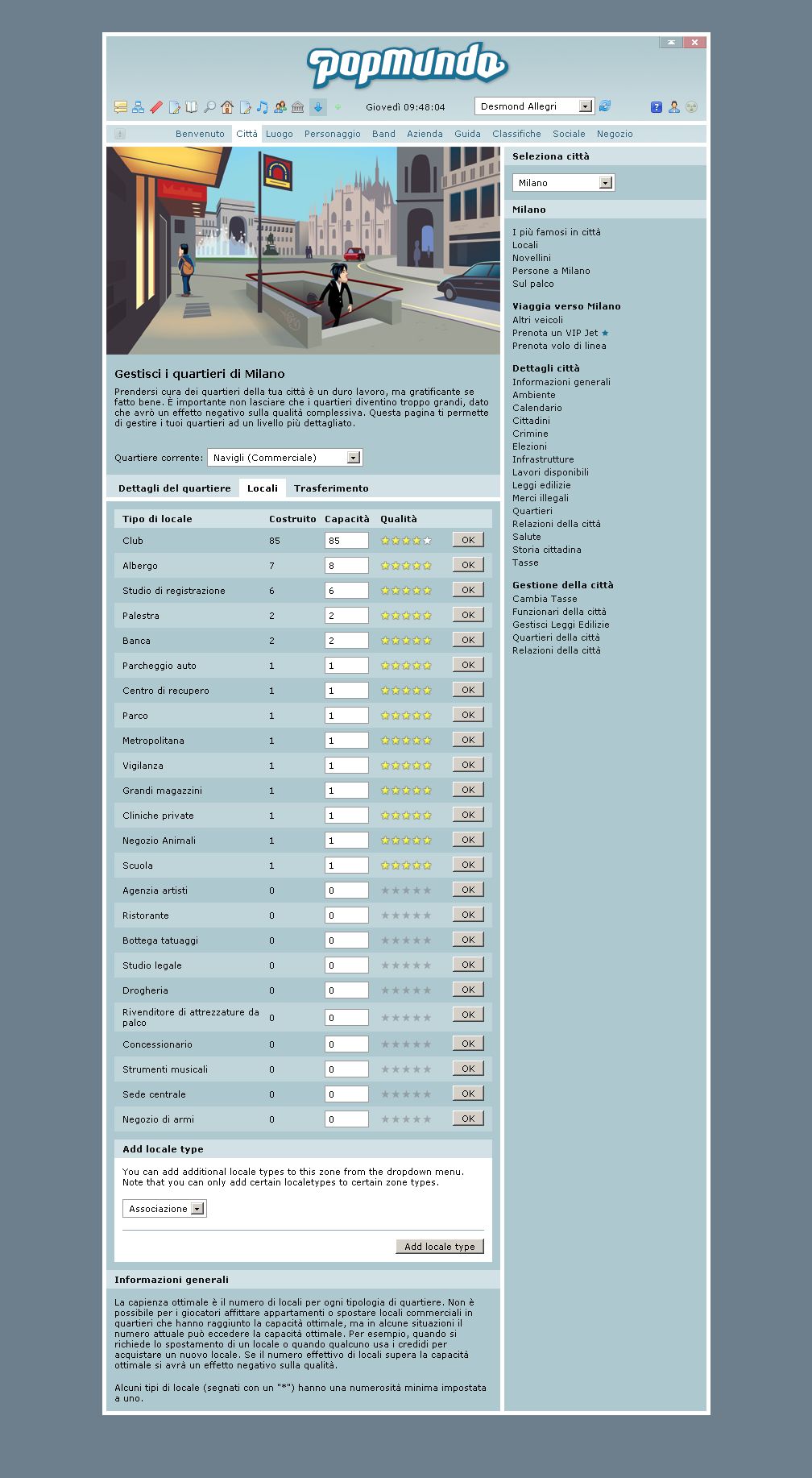Open the Infrastrutture link

tap(543, 459)
